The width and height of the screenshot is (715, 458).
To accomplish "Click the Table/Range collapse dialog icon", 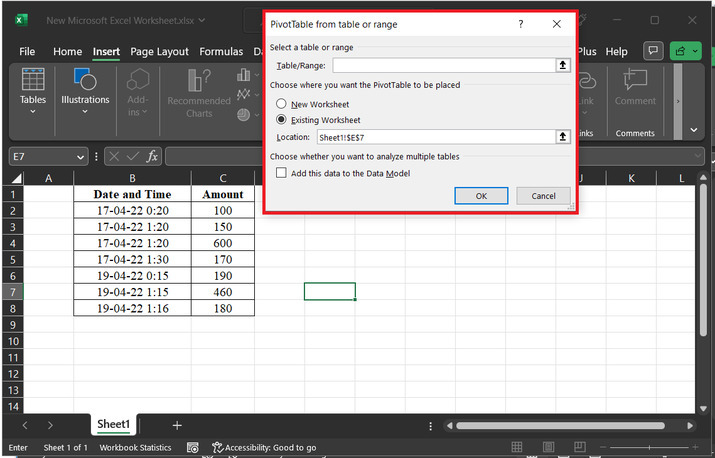I will tap(563, 65).
